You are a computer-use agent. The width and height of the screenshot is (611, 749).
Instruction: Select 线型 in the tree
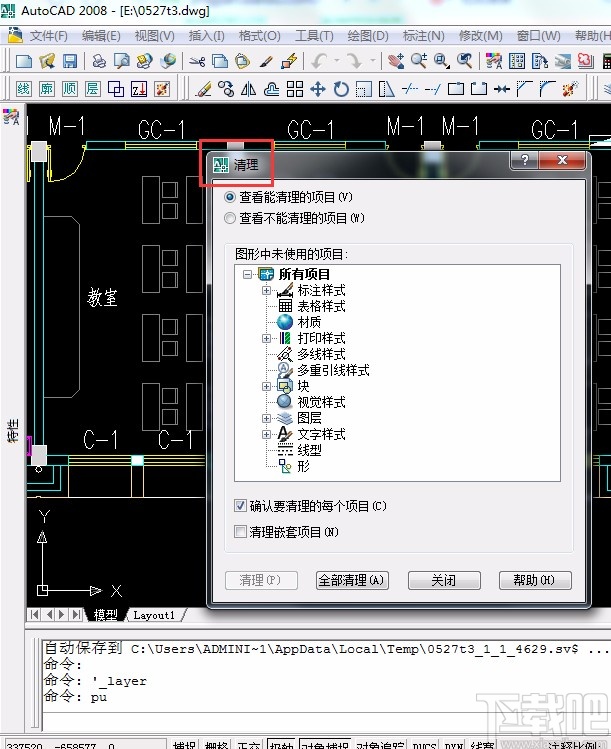coord(310,450)
